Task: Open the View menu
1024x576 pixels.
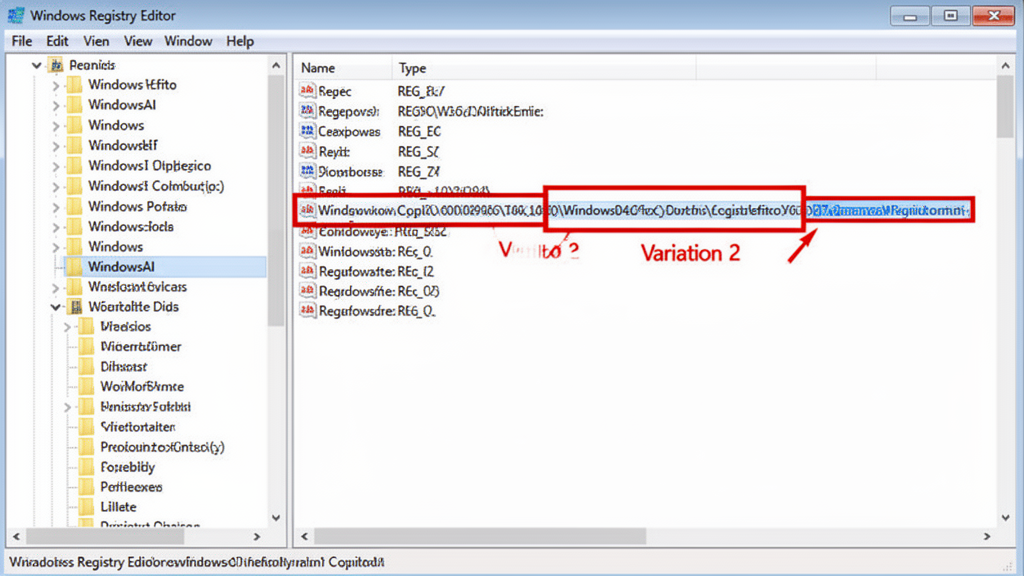Action: coord(138,41)
